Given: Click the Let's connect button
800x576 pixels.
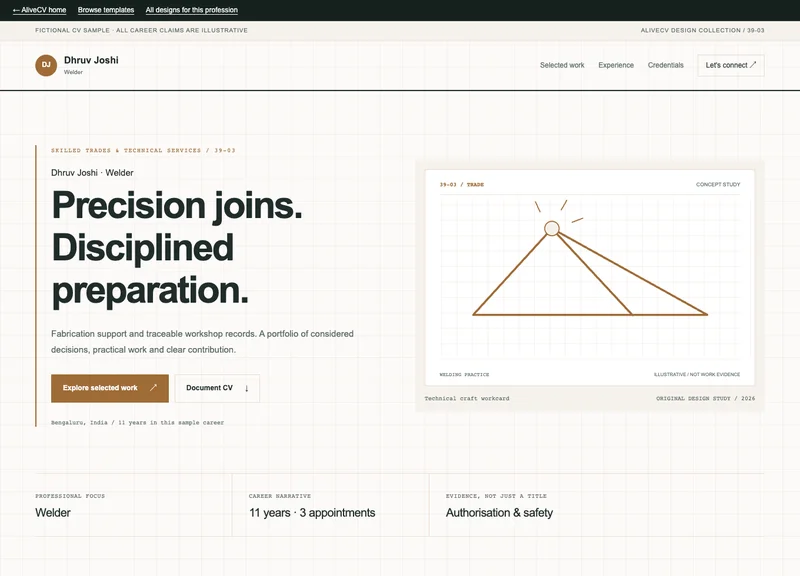Looking at the screenshot, I should [731, 65].
